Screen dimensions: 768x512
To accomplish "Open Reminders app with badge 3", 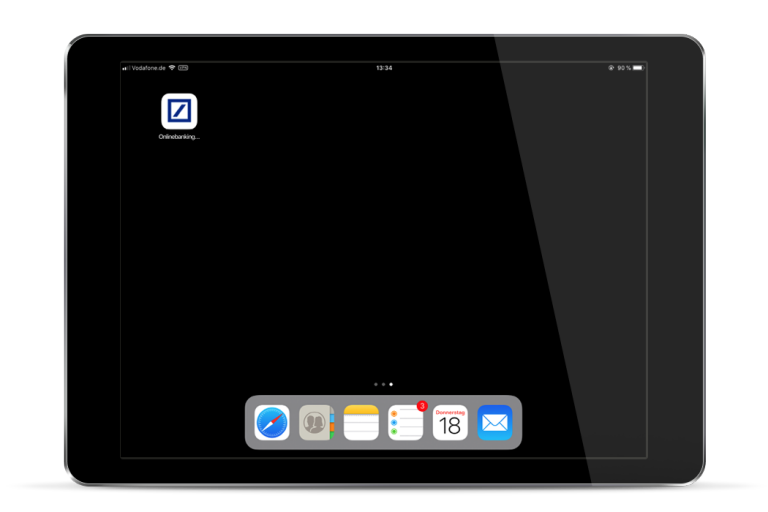I will (406, 422).
